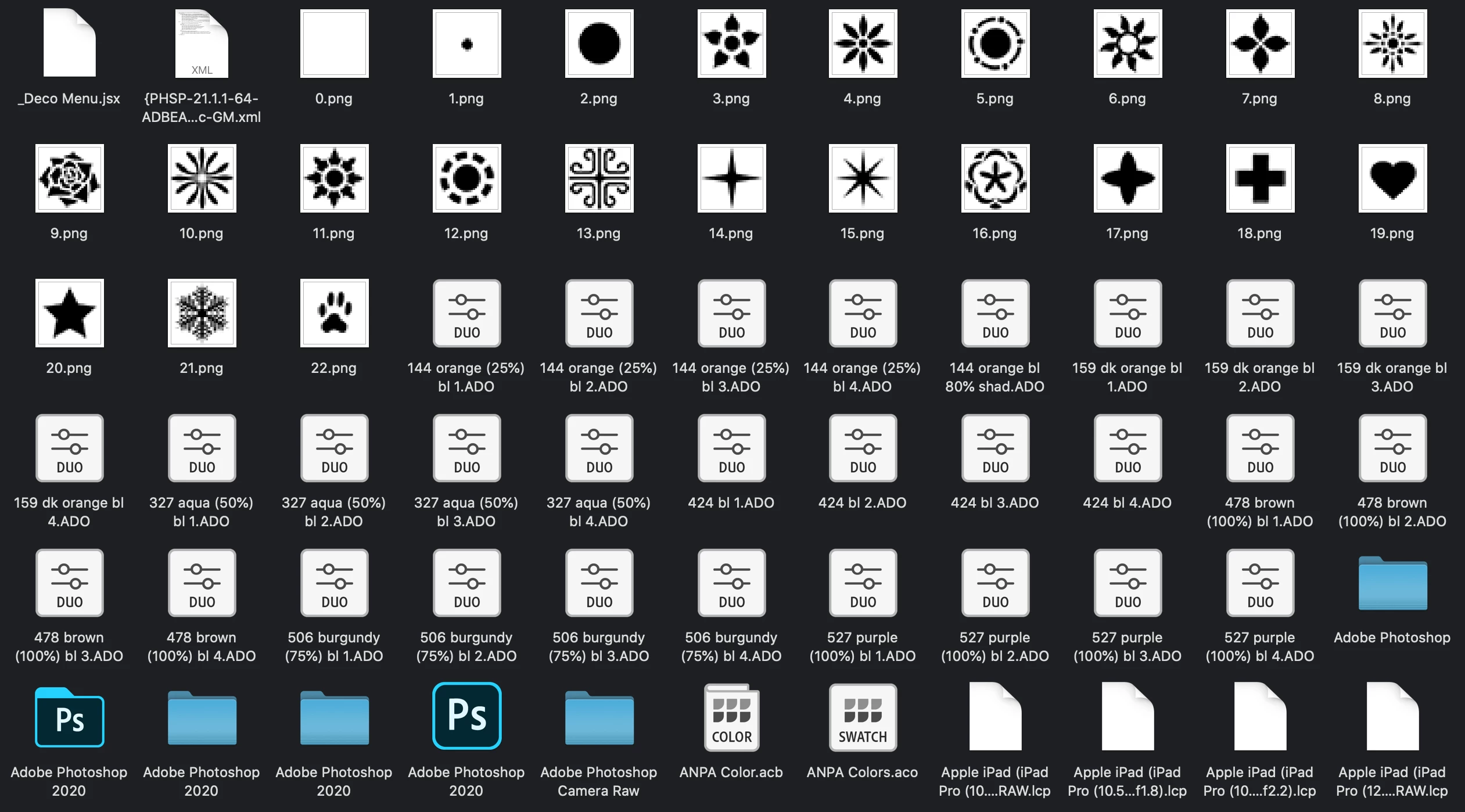Screen dimensions: 1465x812
Task: Select the blank white thumbnail 0.png
Action: pyautogui.click(x=334, y=44)
